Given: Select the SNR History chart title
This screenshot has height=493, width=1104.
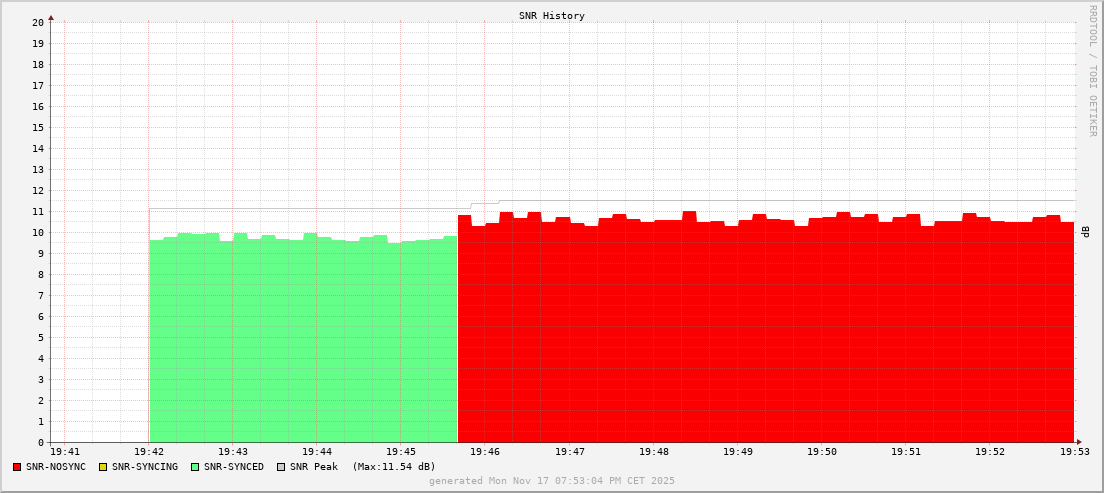Looking at the screenshot, I should click(552, 16).
